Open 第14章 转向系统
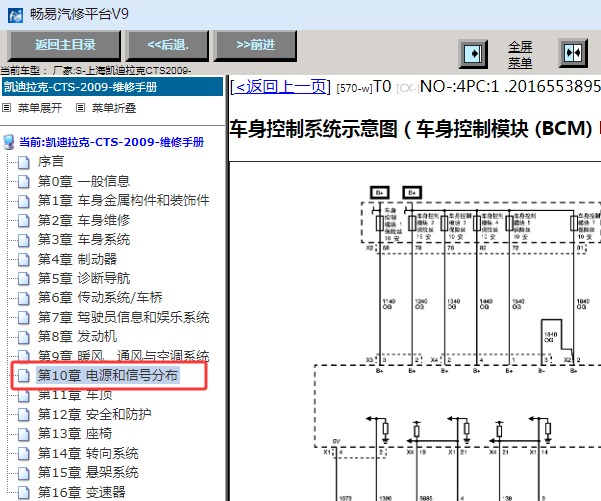Viewport: 601px width, 501px height. 88,453
